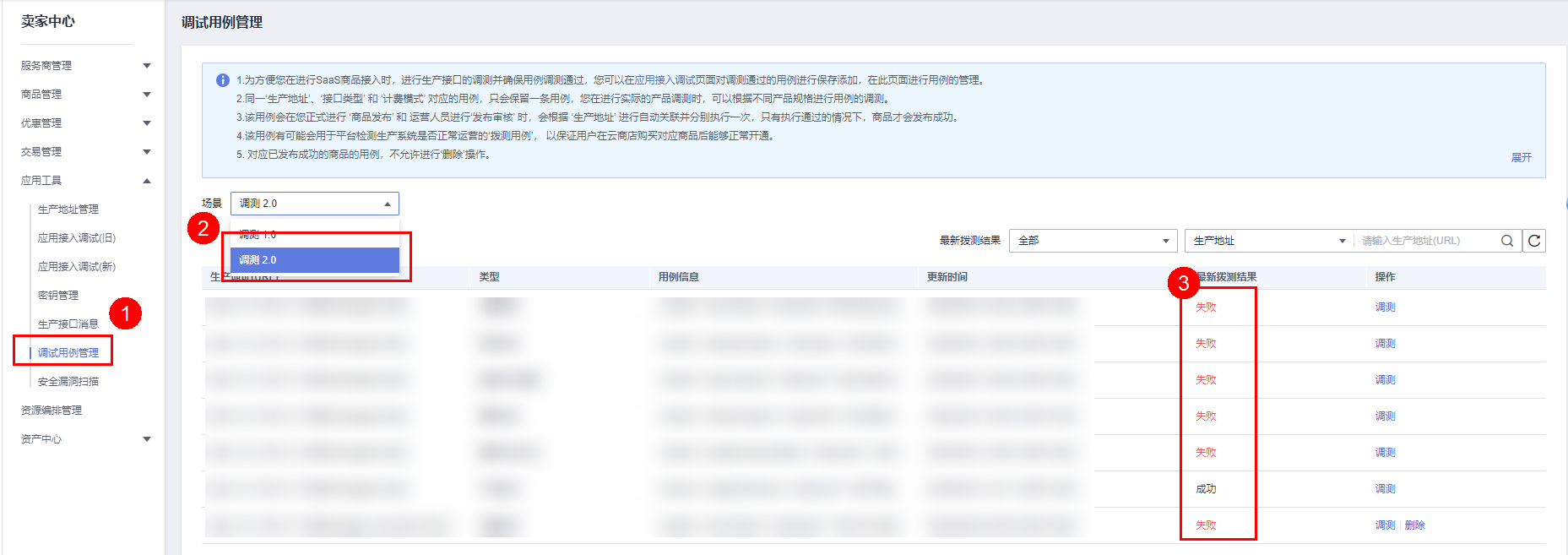1568x555 pixels.
Task: Click the 删除 link in the last row
Action: pos(1415,525)
